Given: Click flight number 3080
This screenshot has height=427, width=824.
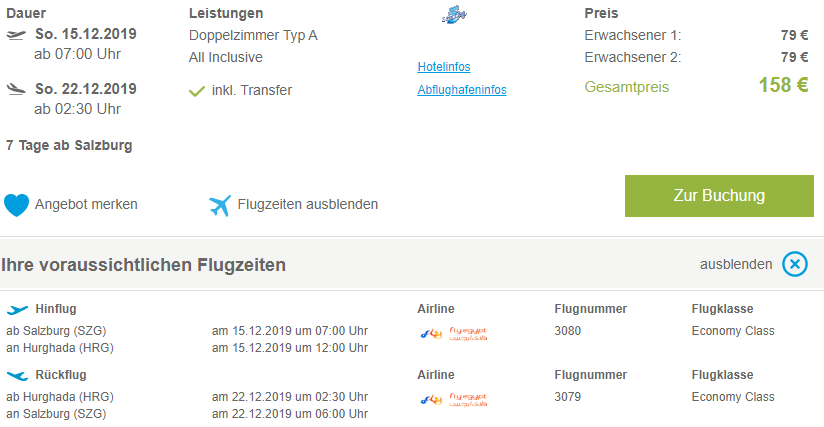Looking at the screenshot, I should tap(568, 331).
